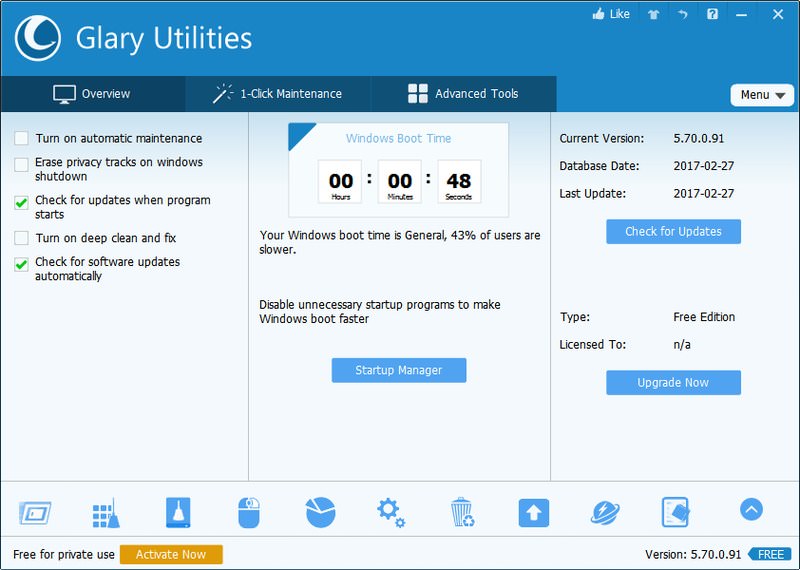
Task: Click the Free Edition type text
Action: [x=704, y=317]
